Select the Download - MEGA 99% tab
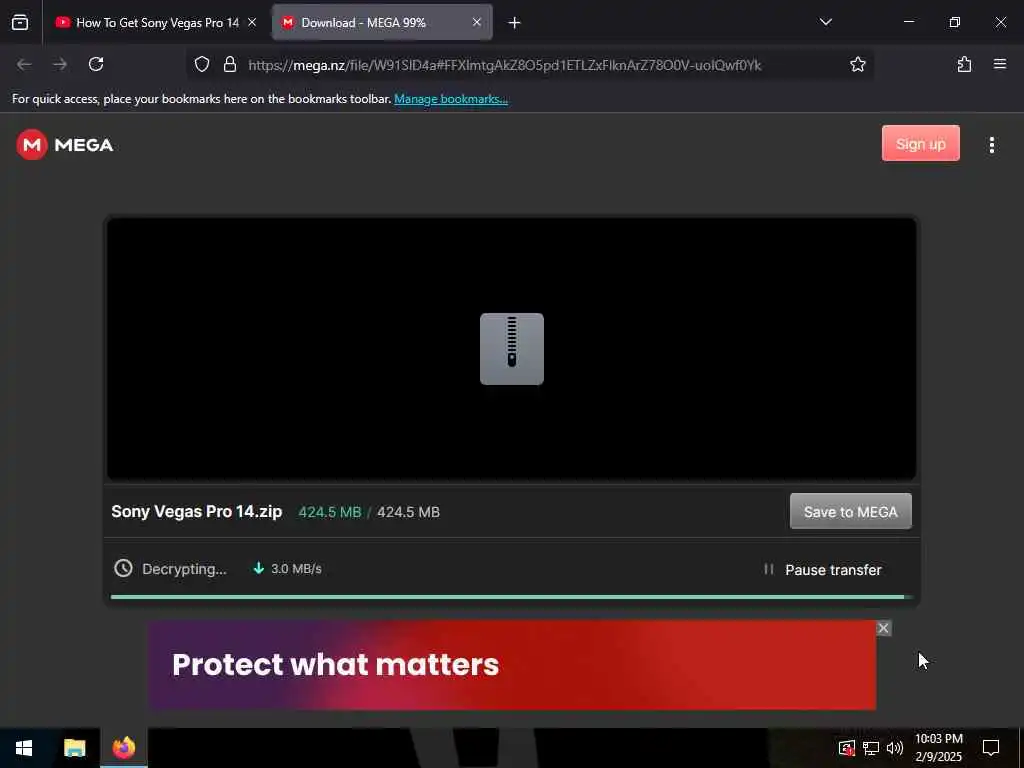This screenshot has height=768, width=1024. click(382, 22)
